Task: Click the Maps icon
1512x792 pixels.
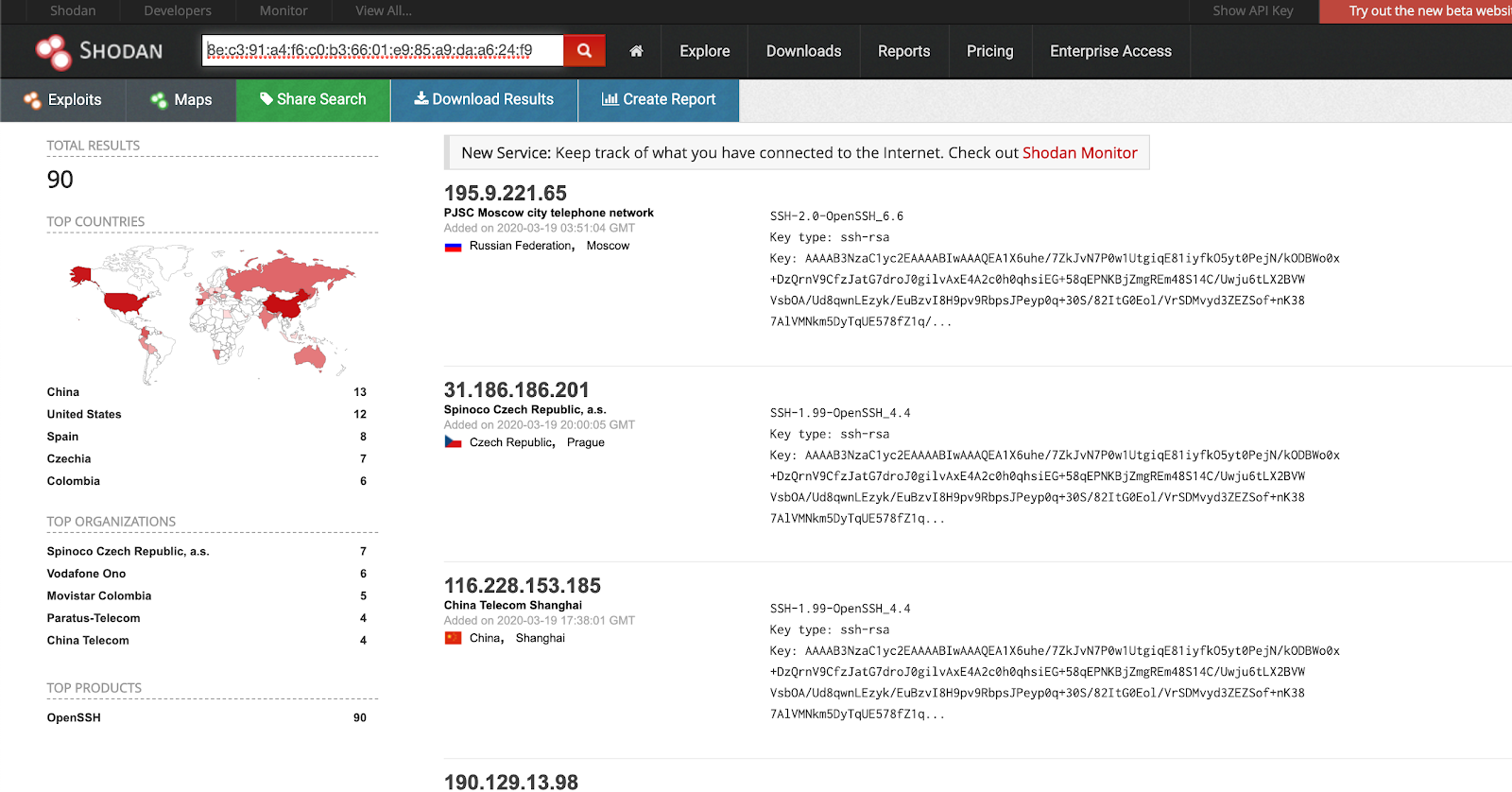Action: point(159,100)
